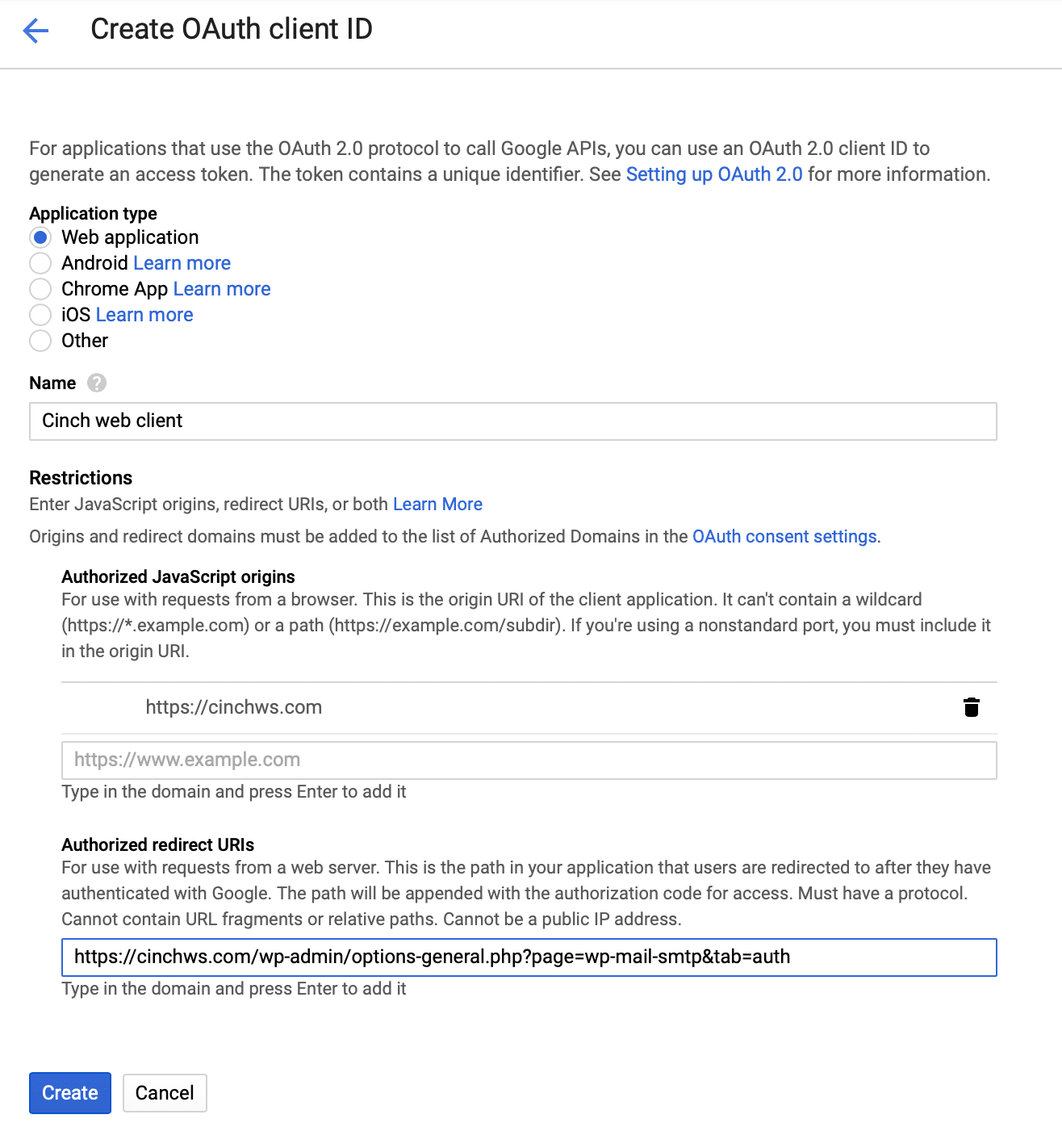Click the listed https://cinchws.com origin entry
This screenshot has width=1062, height=1148.
click(x=234, y=708)
